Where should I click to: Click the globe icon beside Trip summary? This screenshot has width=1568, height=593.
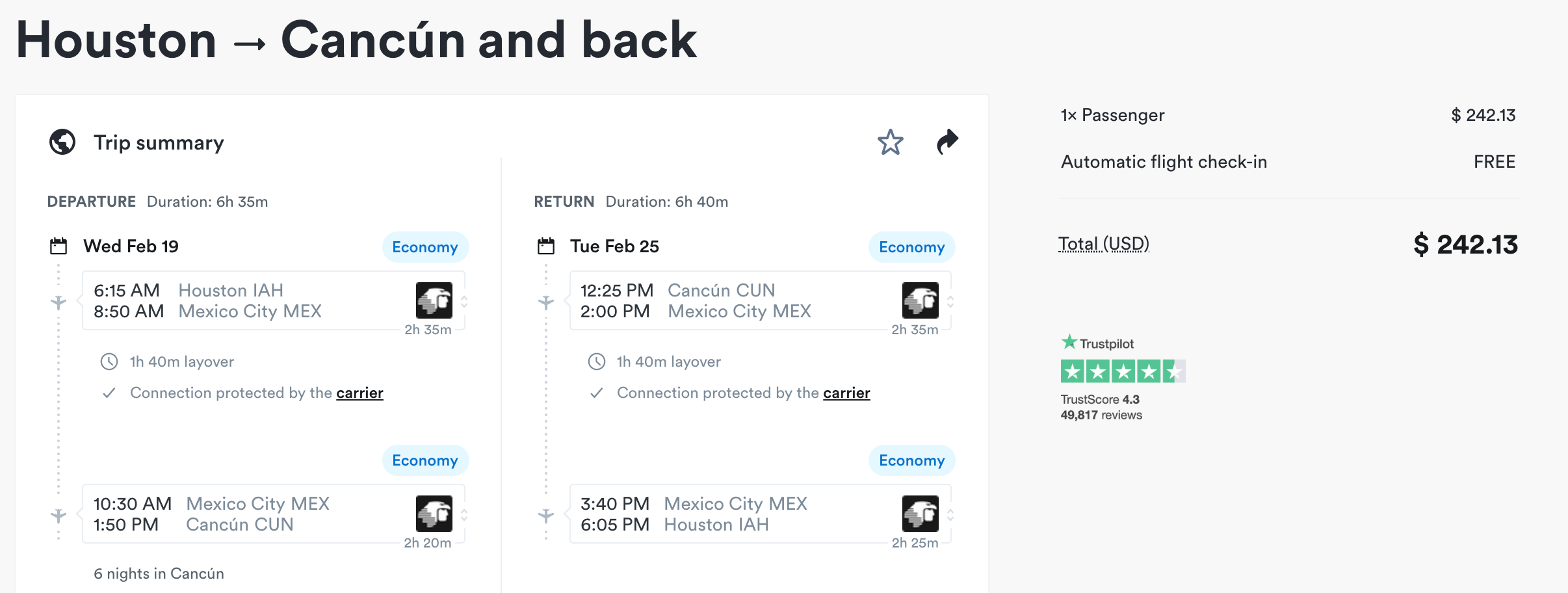[x=62, y=142]
